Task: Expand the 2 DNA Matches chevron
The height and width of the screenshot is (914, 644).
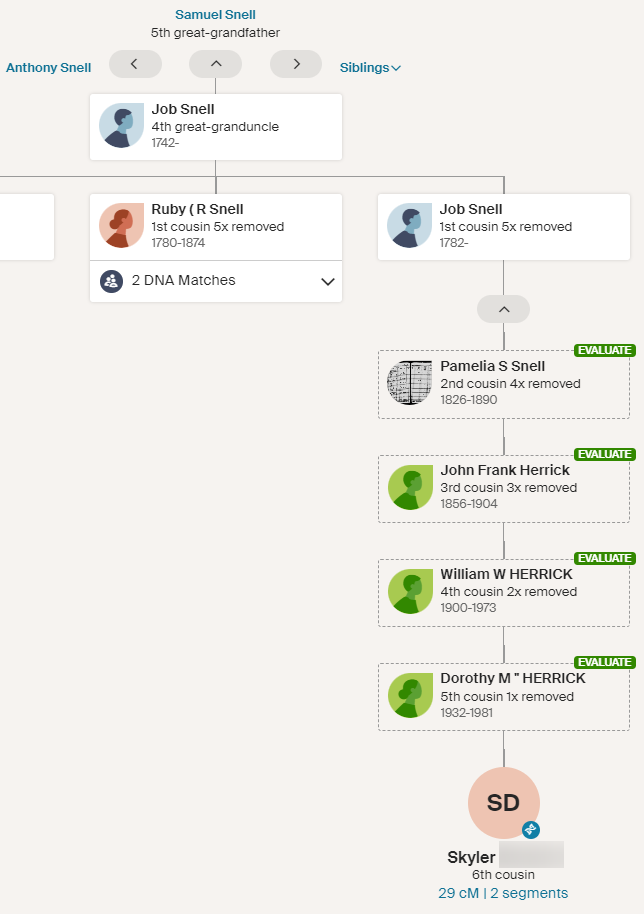Action: [x=327, y=282]
